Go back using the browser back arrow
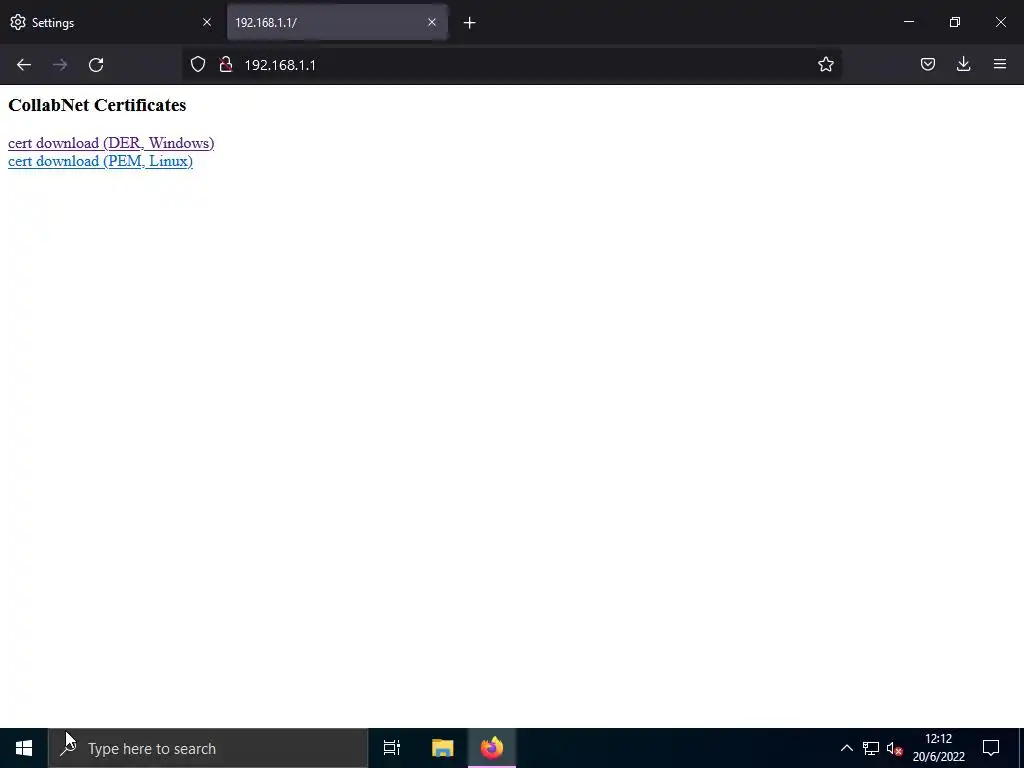Image resolution: width=1024 pixels, height=768 pixels. click(x=24, y=65)
